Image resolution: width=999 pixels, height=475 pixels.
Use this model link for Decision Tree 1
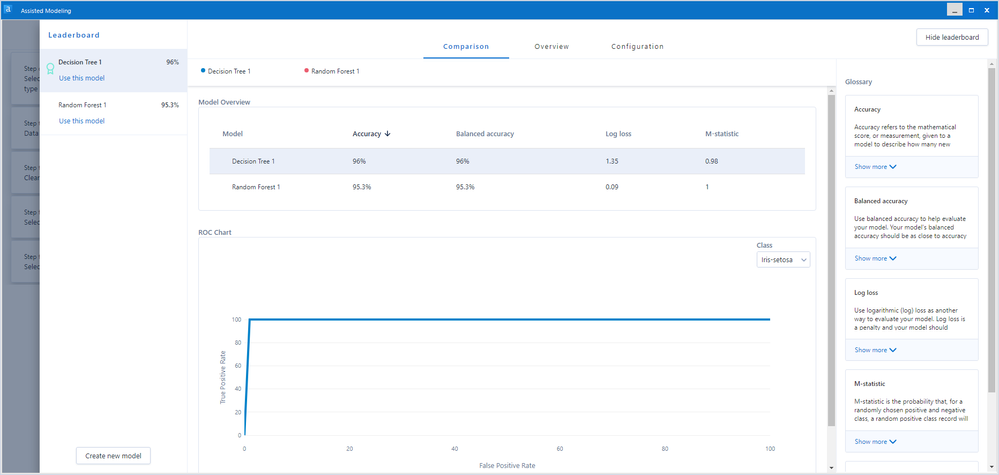tap(82, 78)
